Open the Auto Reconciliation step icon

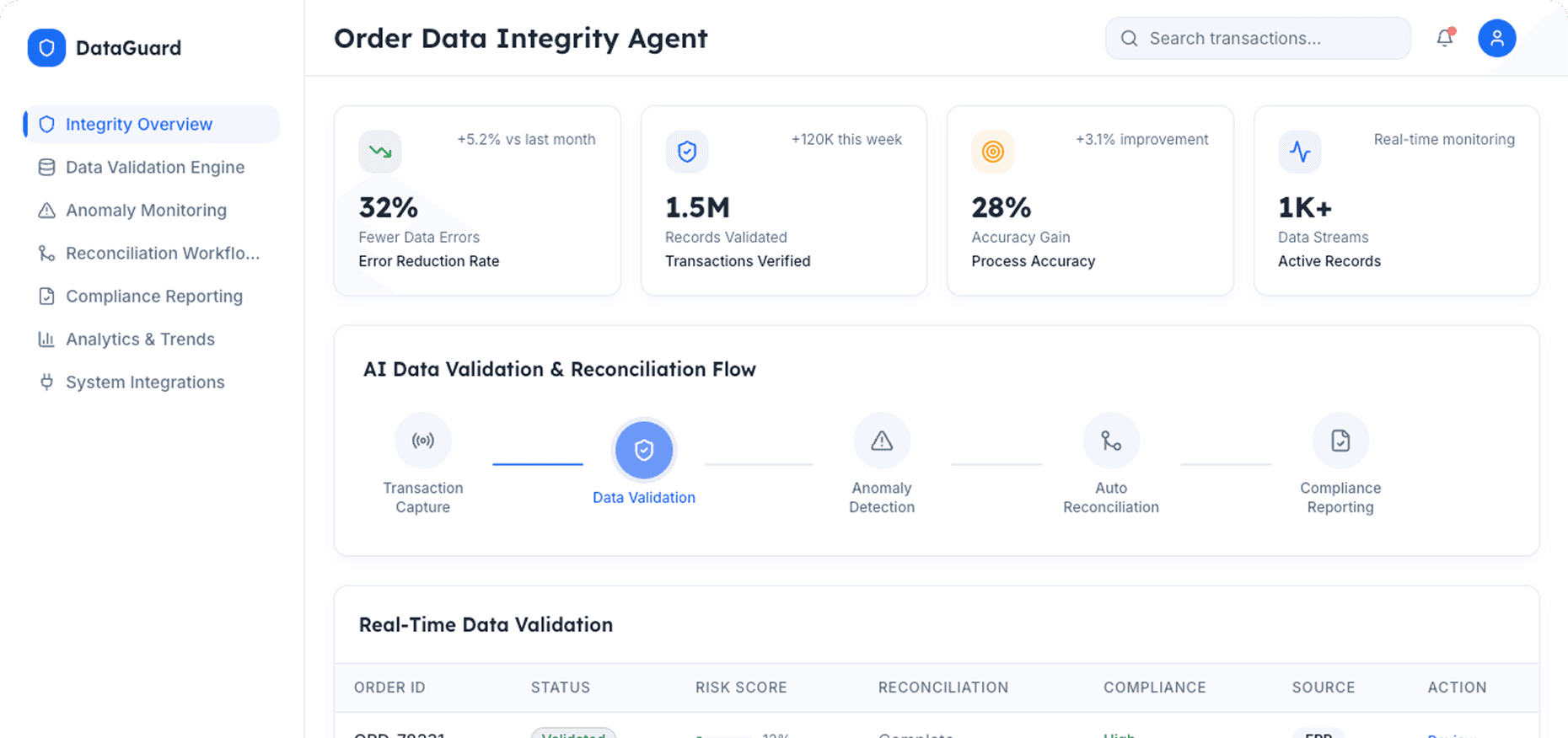tap(1110, 440)
